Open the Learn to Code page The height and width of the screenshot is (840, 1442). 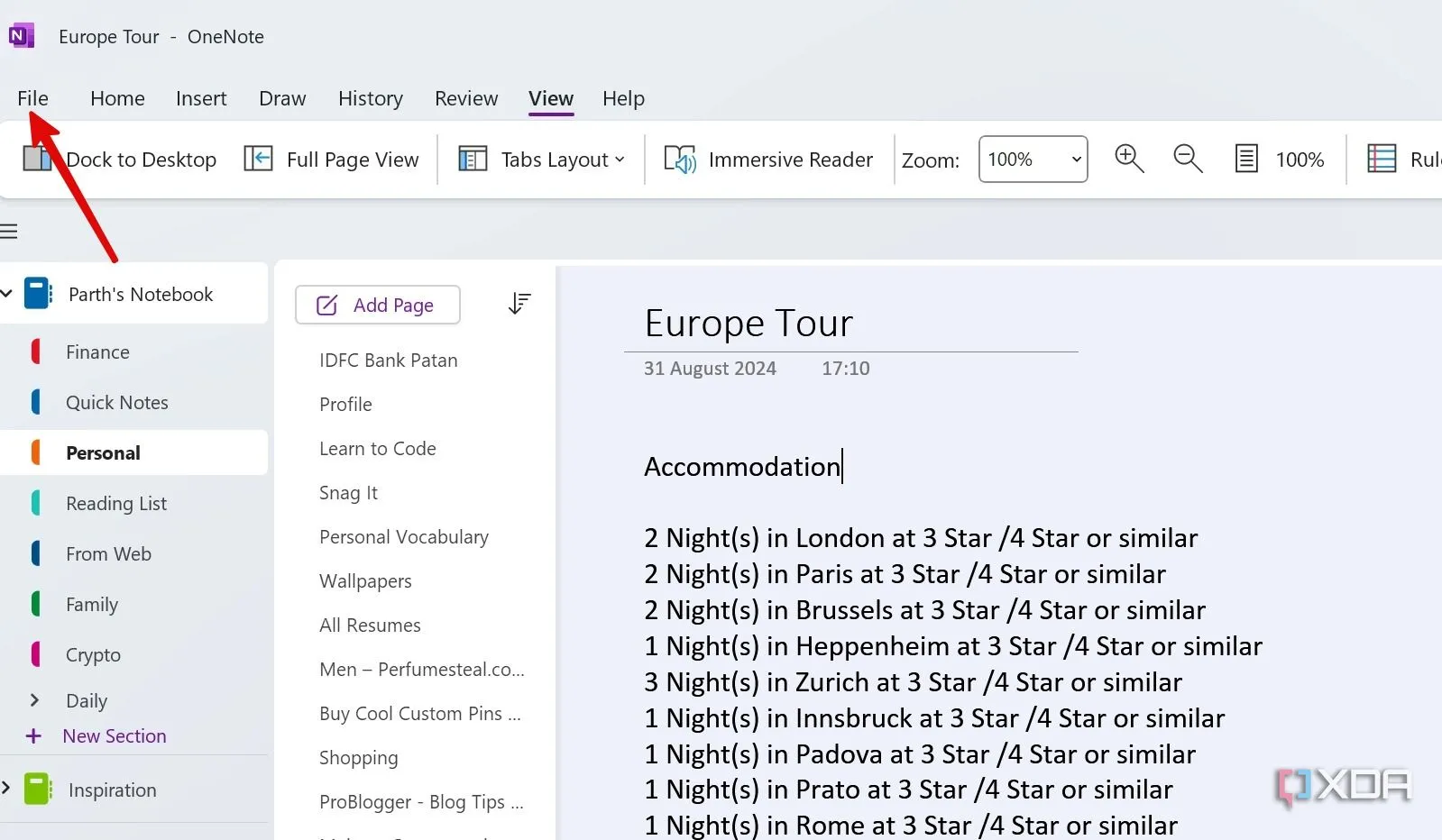point(377,449)
